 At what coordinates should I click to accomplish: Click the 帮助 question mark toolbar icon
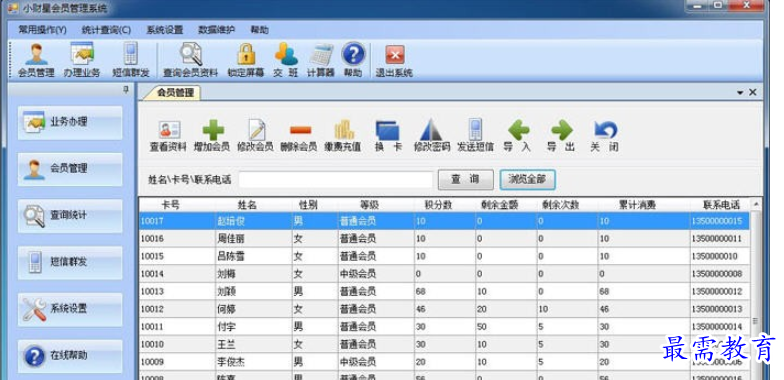[353, 60]
